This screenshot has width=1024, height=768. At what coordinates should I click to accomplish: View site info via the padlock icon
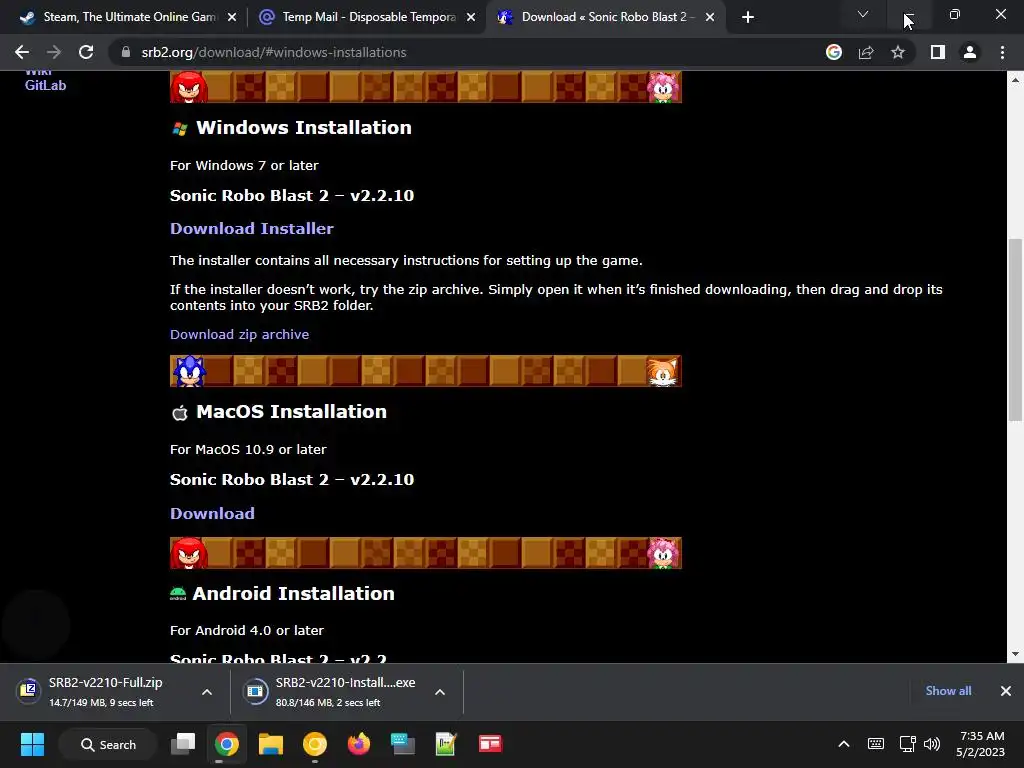click(x=126, y=52)
